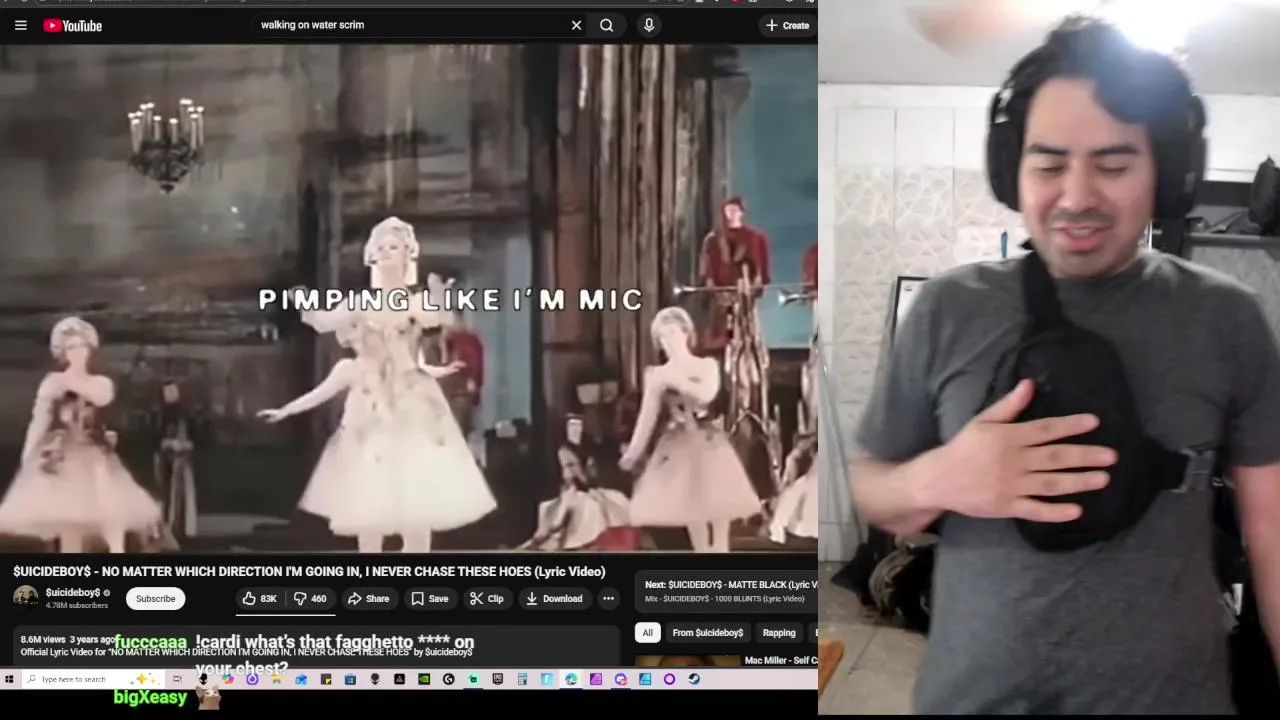Viewport: 1280px width, 720px height.
Task: Click the video player to pause playback
Action: [x=409, y=298]
